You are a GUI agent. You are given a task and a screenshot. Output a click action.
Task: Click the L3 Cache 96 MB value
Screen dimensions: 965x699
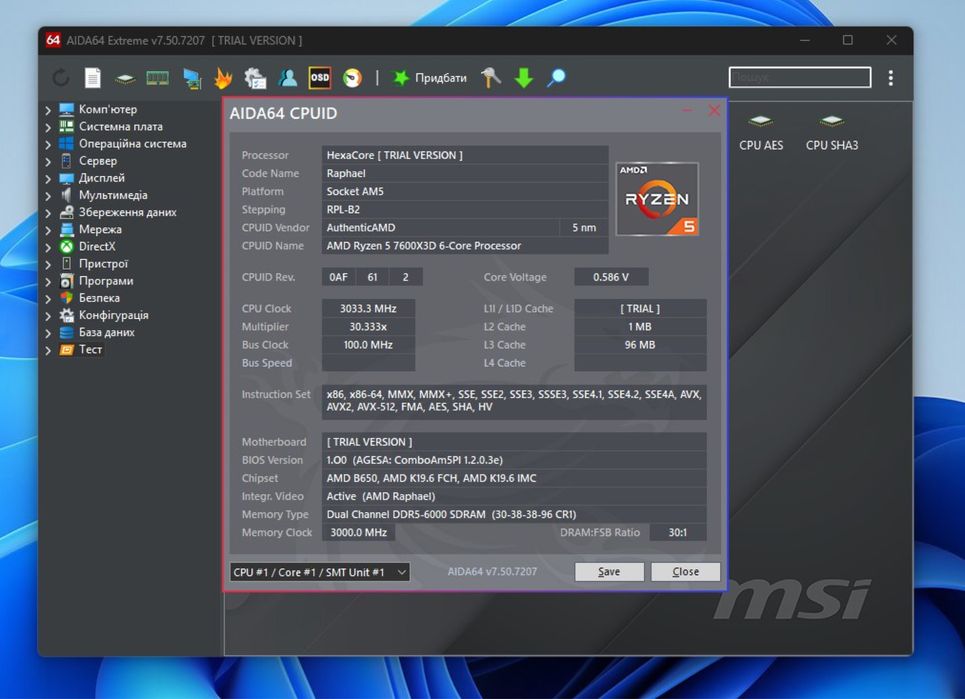tap(640, 345)
